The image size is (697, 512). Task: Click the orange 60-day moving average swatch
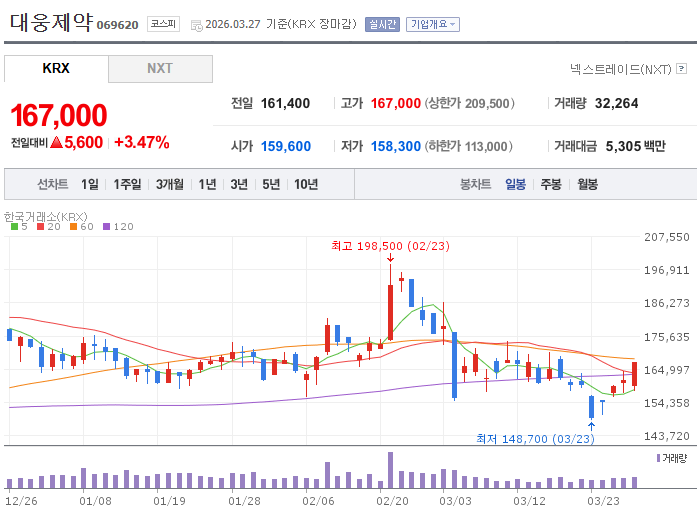74,227
